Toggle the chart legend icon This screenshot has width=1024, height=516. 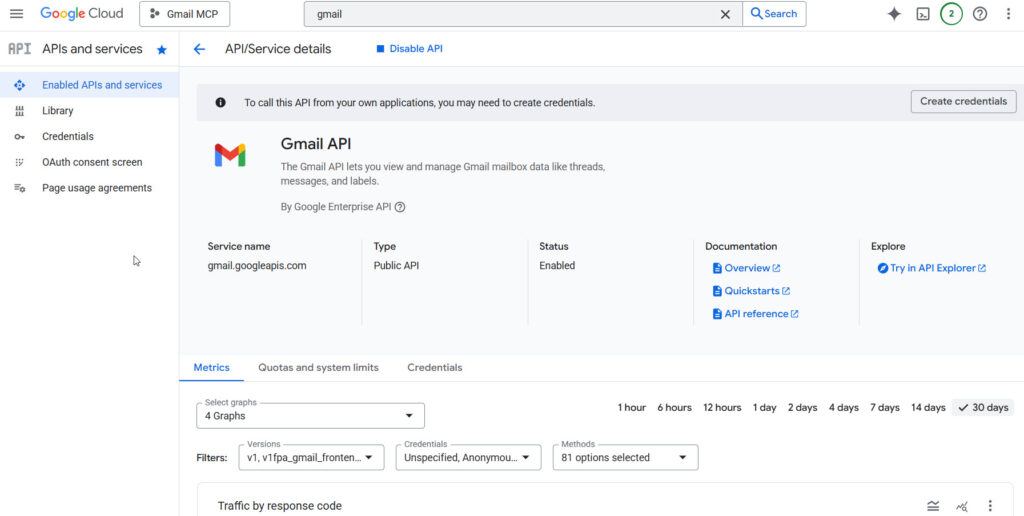point(933,506)
